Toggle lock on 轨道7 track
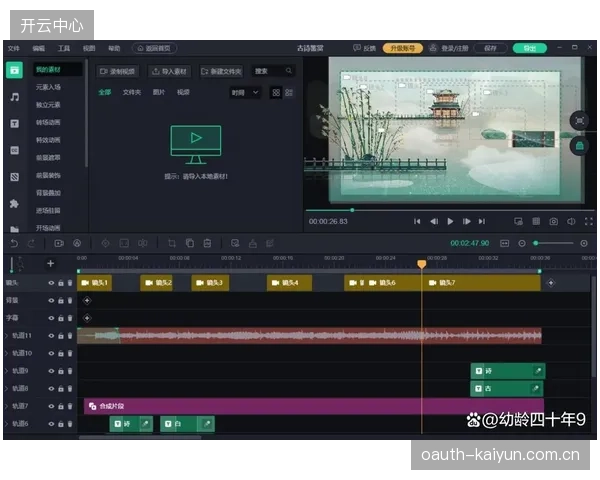The image size is (600, 480). [x=60, y=406]
